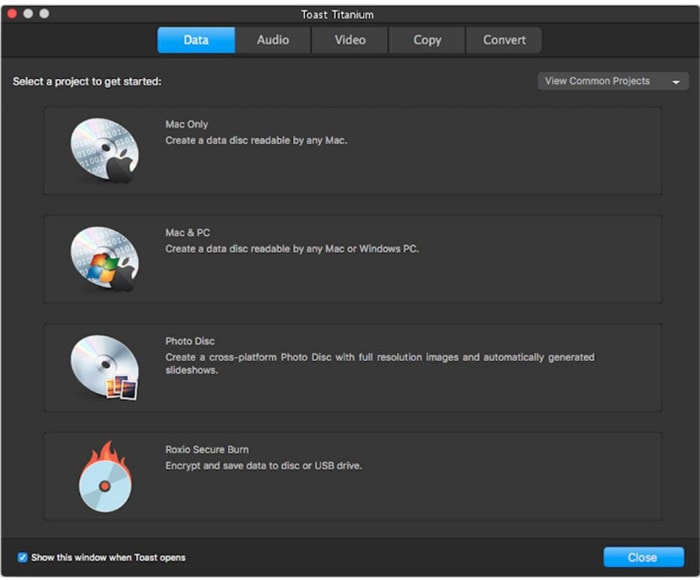Click the Mac Only disc icon
This screenshot has height=580, width=700.
pos(105,150)
